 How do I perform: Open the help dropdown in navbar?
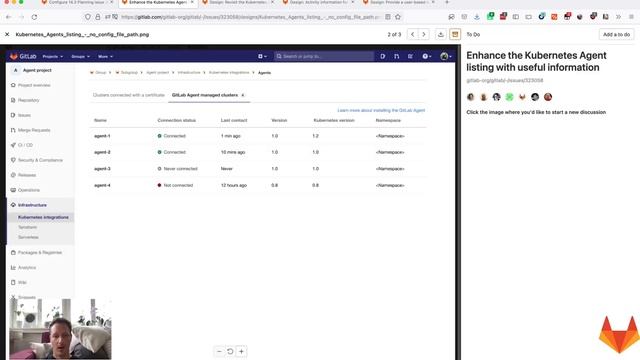[x=427, y=56]
